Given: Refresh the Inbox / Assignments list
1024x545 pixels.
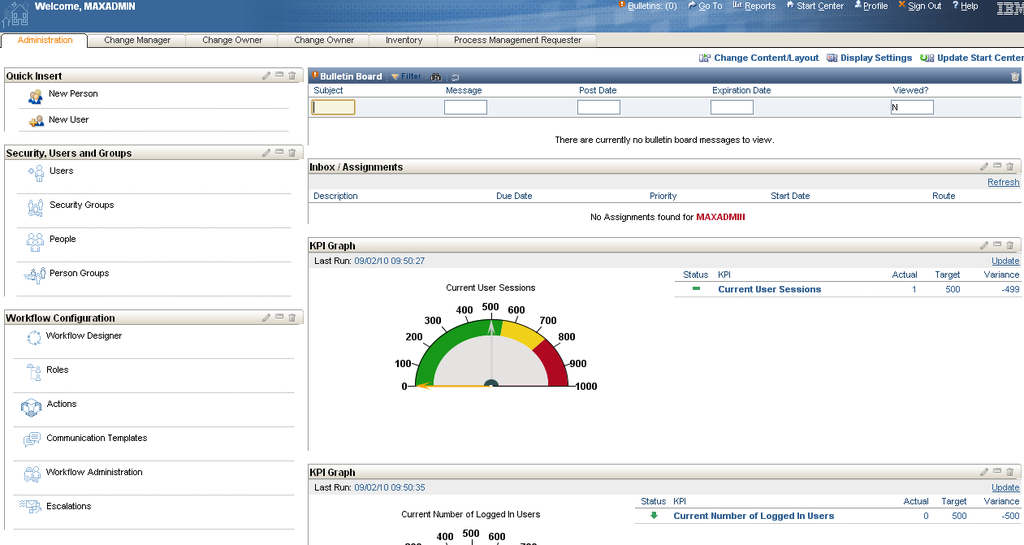Looking at the screenshot, I should pos(1003,182).
